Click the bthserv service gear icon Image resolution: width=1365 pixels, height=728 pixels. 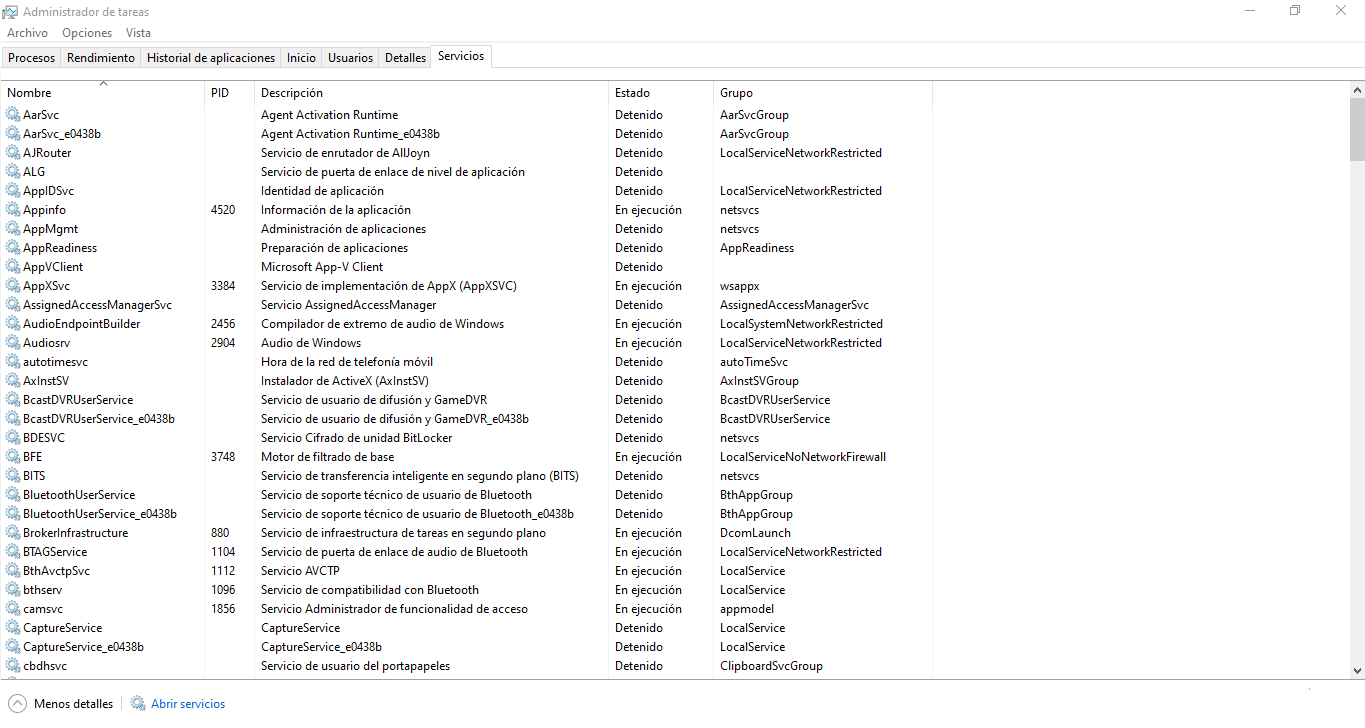click(x=13, y=590)
